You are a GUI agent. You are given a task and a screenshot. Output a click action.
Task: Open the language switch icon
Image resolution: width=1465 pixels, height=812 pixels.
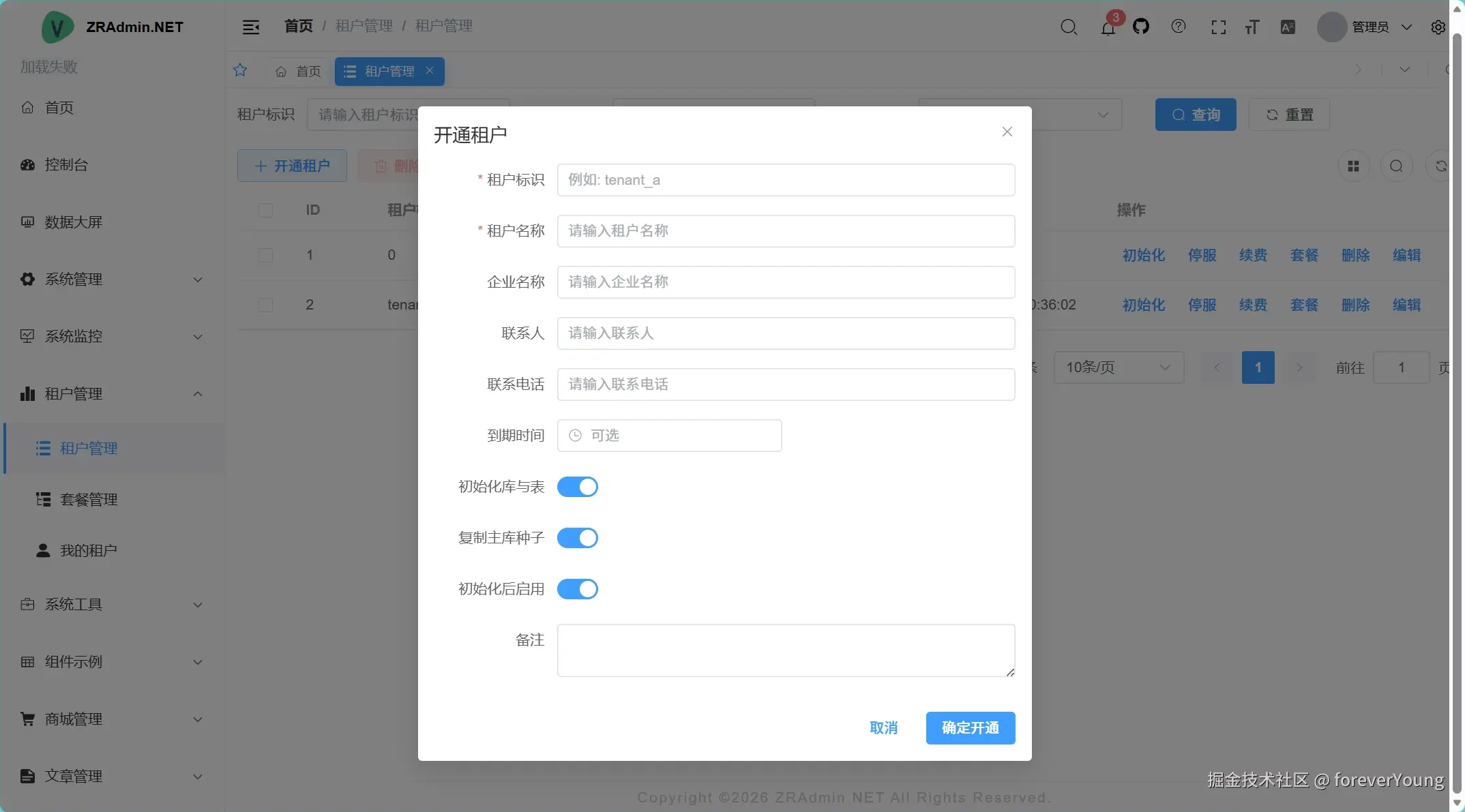1288,27
